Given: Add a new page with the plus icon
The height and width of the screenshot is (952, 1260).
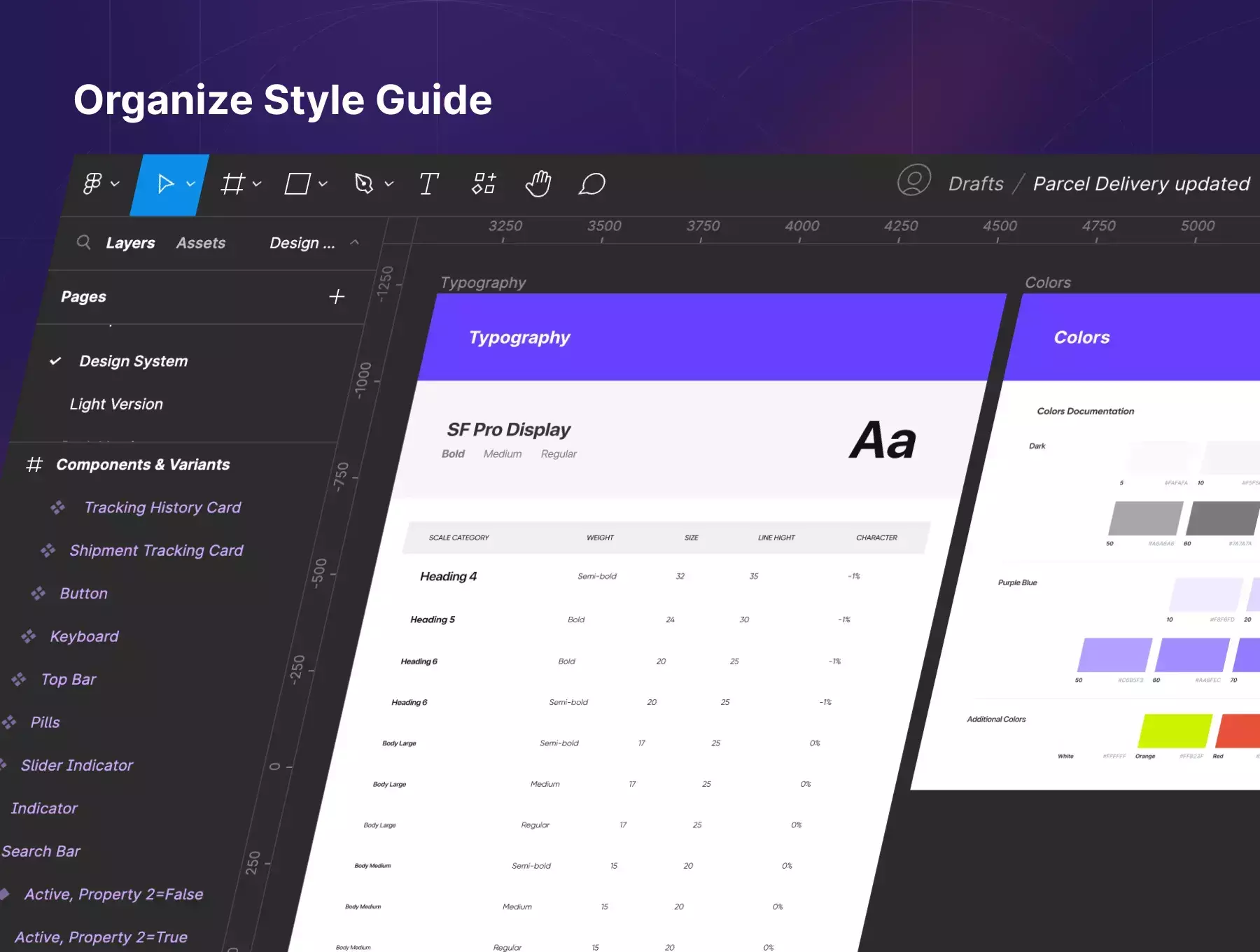Looking at the screenshot, I should 337,297.
